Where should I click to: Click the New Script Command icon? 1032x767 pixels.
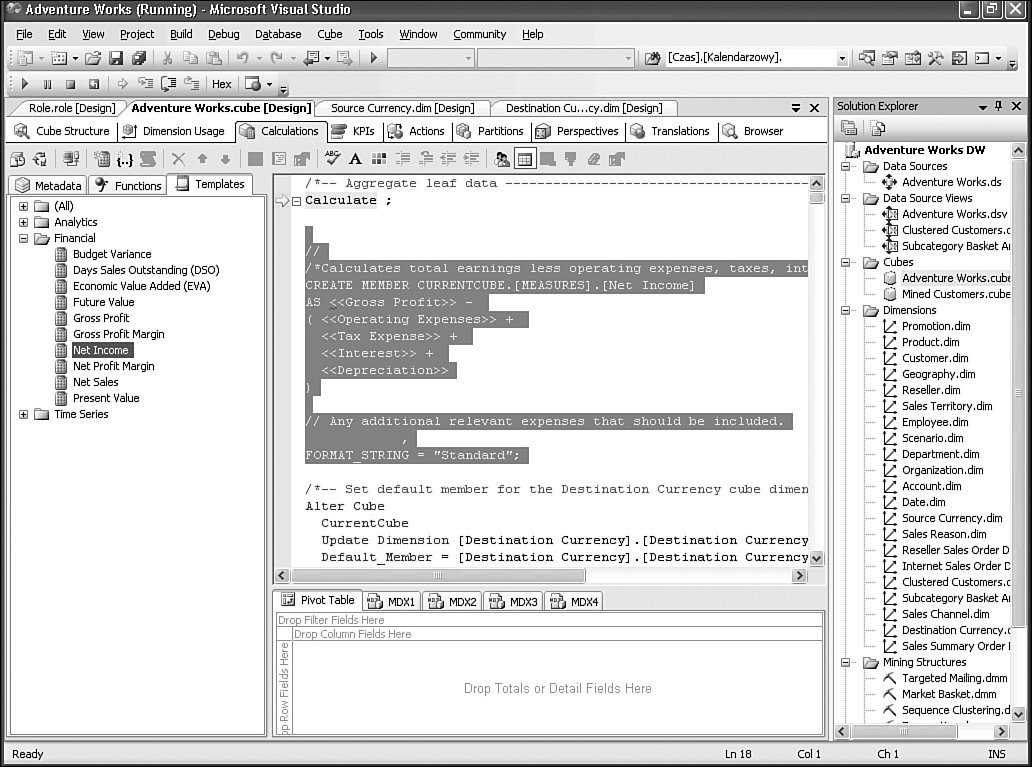(x=148, y=159)
